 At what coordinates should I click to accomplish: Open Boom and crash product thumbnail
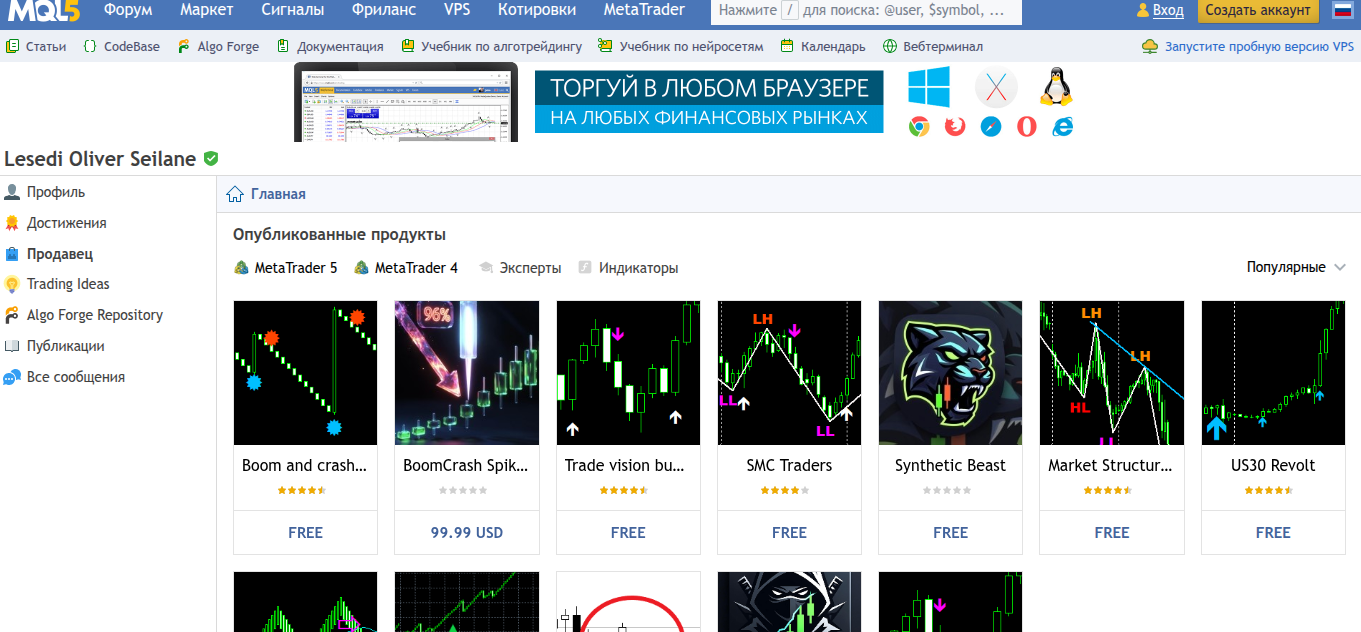[306, 373]
